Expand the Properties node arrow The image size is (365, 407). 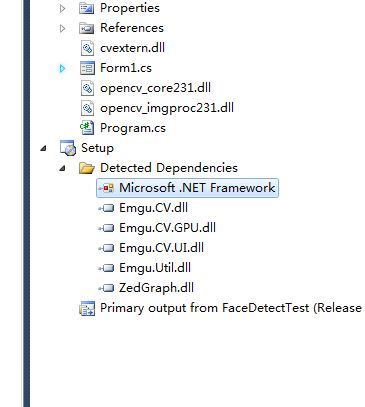coord(62,8)
